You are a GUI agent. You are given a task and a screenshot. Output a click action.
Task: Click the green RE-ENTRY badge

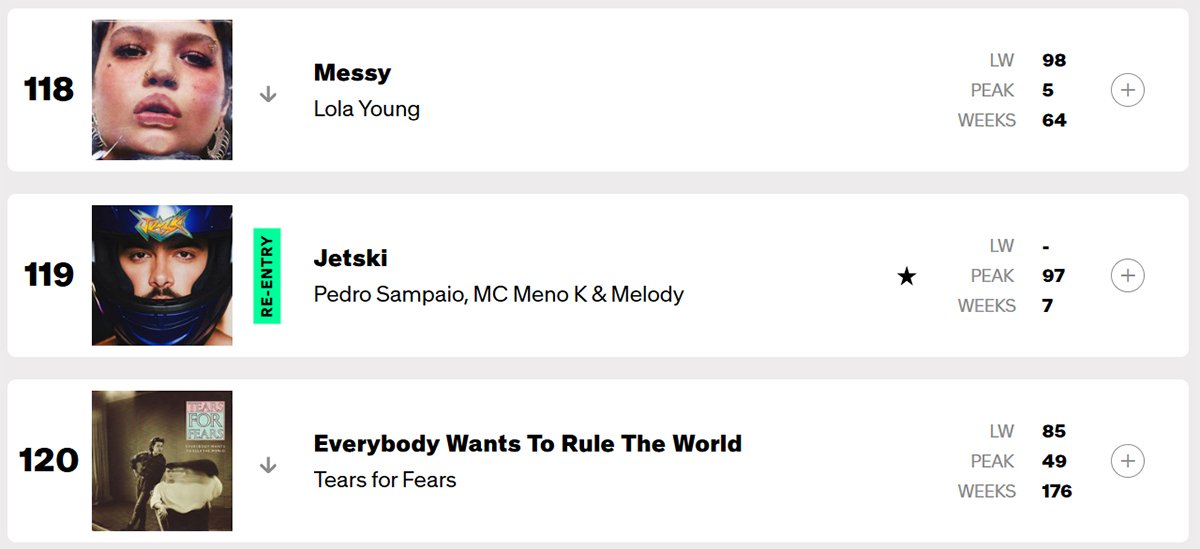click(x=267, y=276)
